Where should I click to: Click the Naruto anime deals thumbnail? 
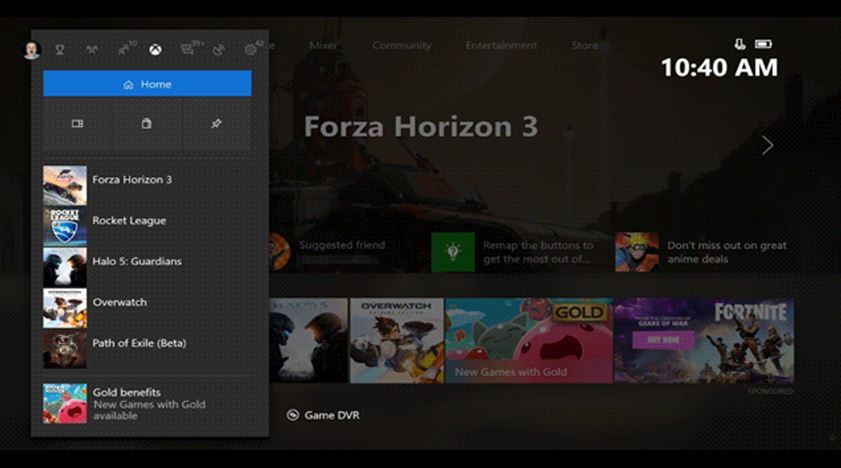pyautogui.click(x=637, y=252)
